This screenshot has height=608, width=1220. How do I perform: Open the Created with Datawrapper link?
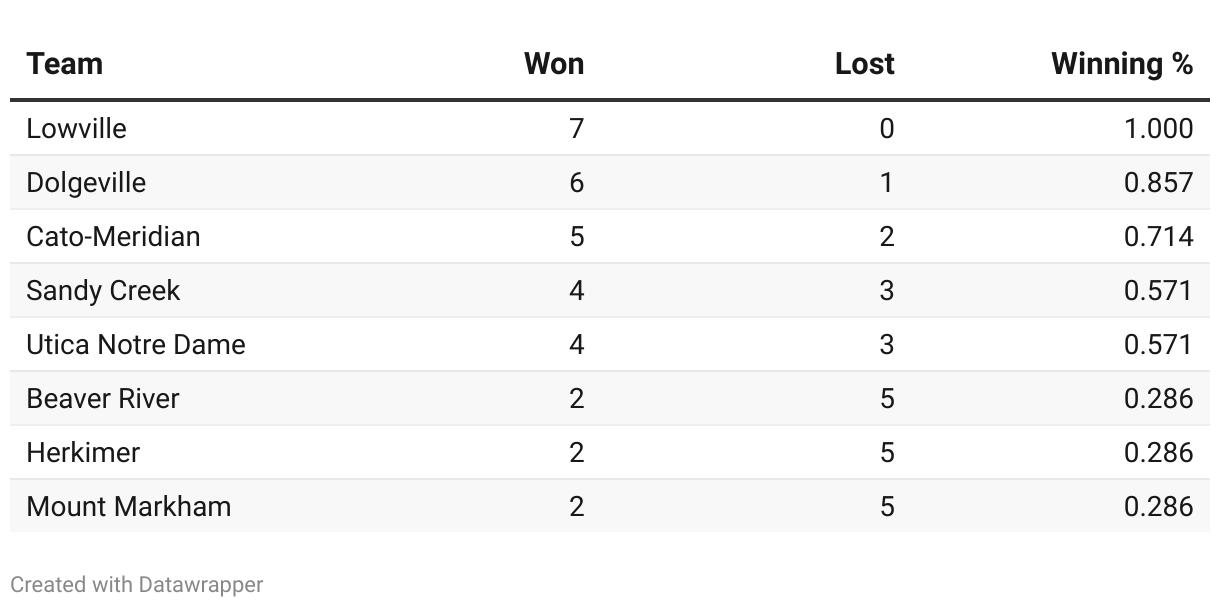click(137, 584)
